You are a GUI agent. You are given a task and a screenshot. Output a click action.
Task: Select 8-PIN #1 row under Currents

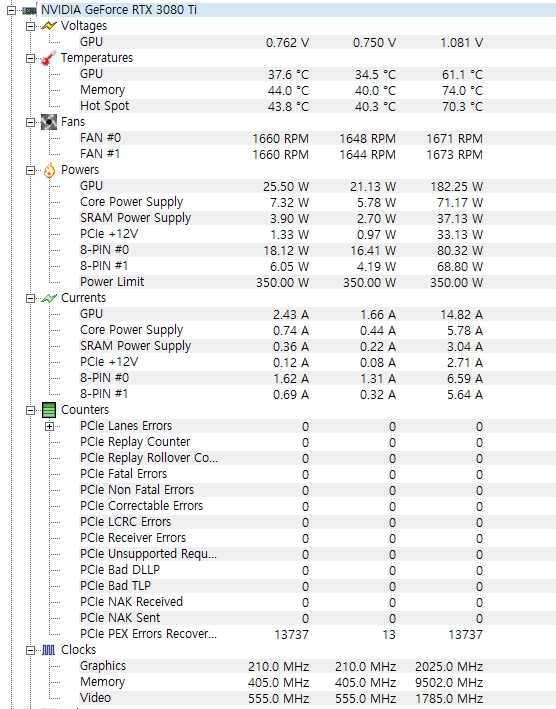click(x=317, y=394)
